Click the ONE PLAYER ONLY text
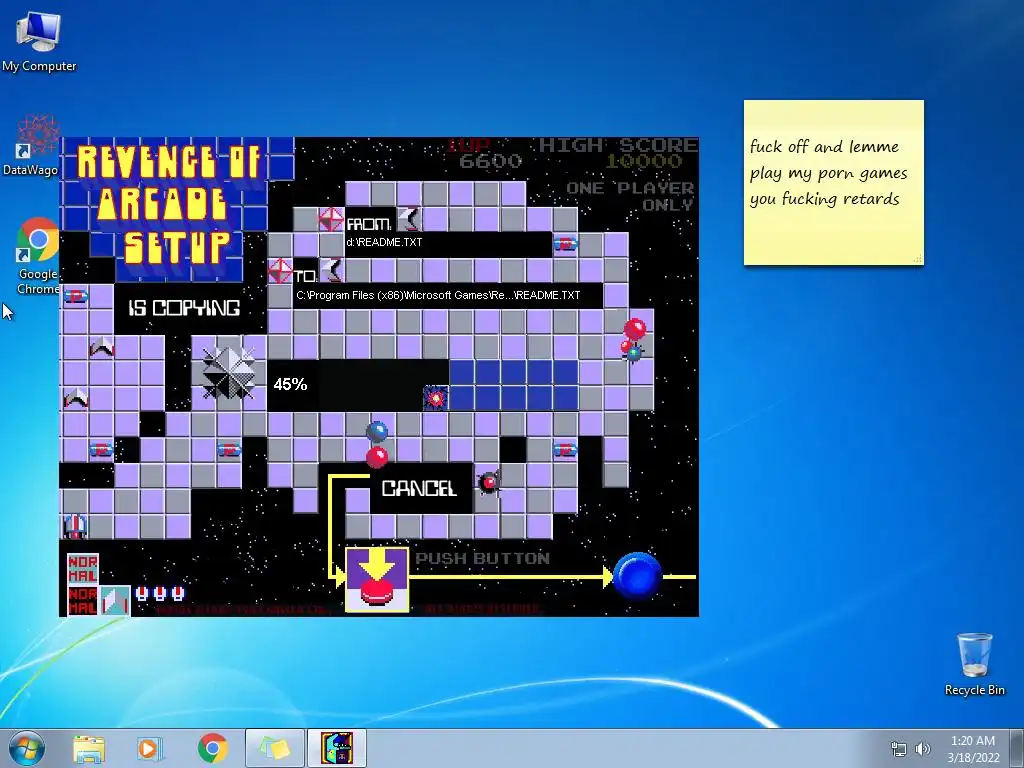The image size is (1024, 768). [x=630, y=197]
